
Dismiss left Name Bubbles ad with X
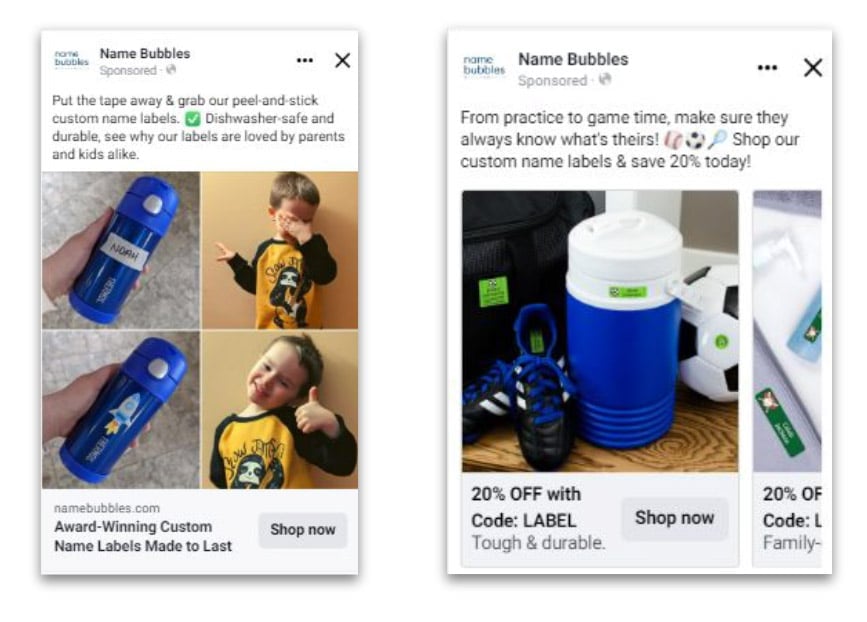(343, 60)
